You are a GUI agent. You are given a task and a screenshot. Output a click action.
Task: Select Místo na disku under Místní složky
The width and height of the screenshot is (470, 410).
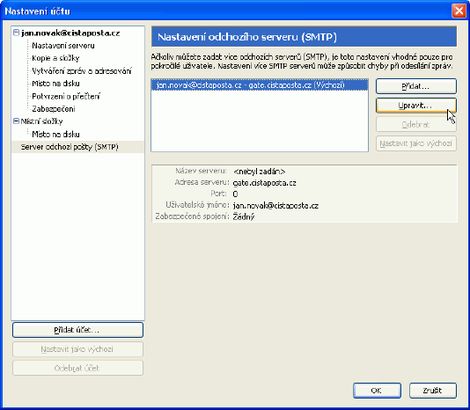[x=55, y=134]
